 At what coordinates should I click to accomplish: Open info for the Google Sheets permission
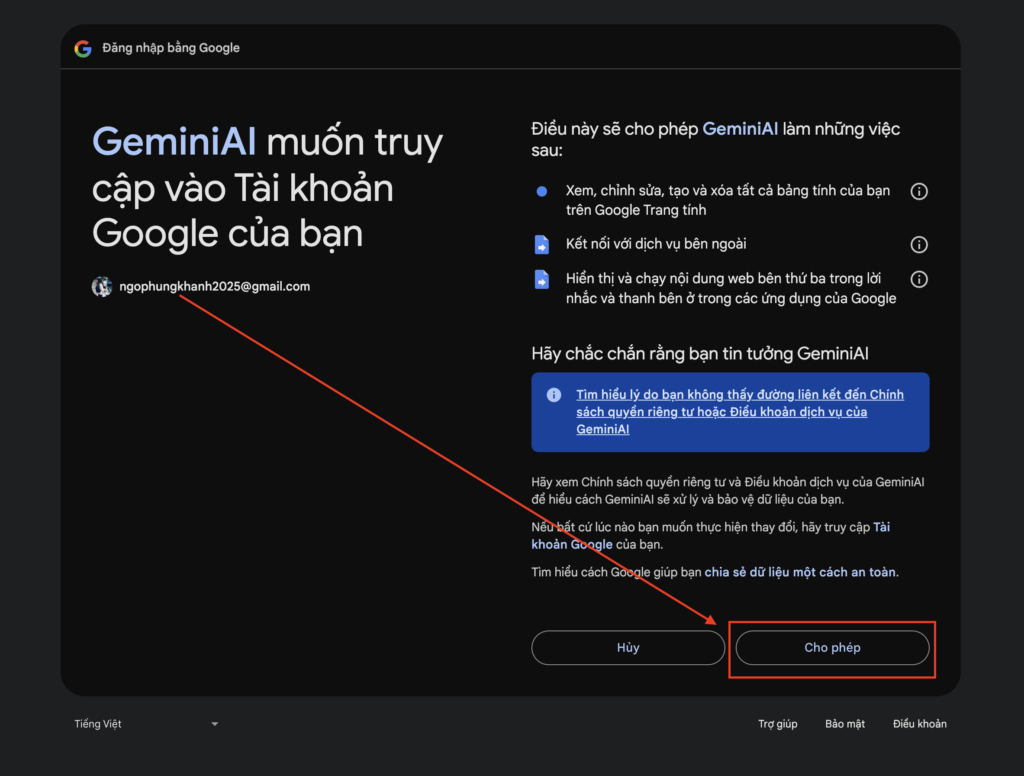pyautogui.click(x=919, y=191)
